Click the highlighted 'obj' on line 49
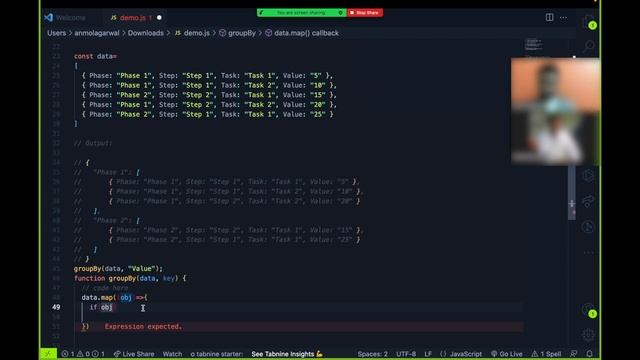 pyautogui.click(x=107, y=307)
